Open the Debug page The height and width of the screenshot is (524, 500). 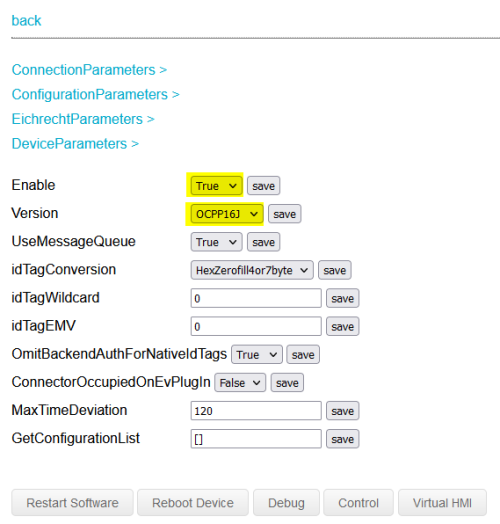click(286, 503)
